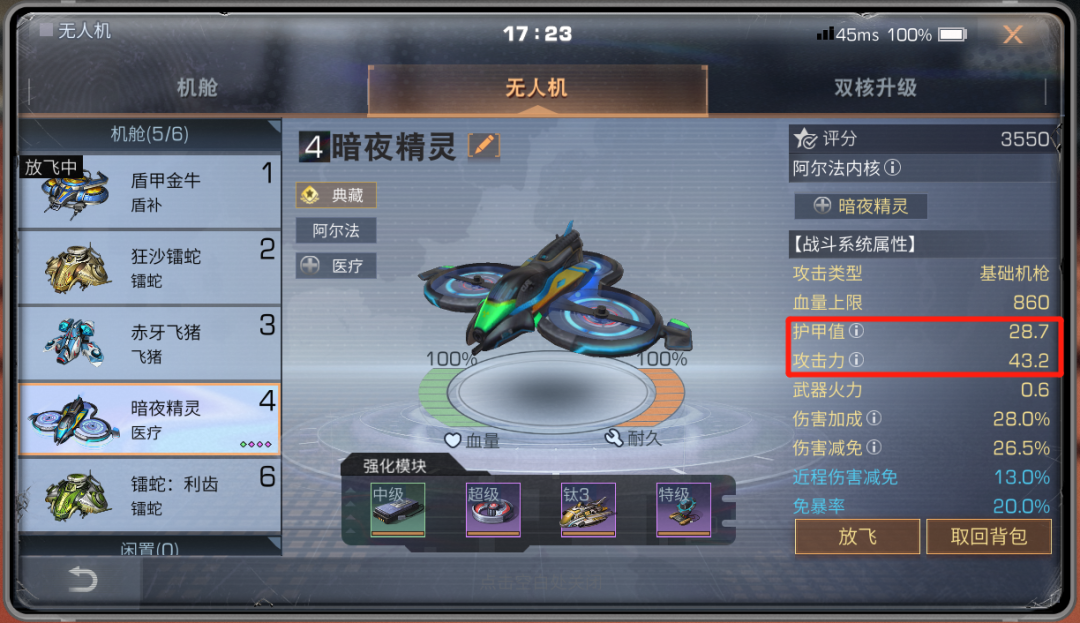Expand the 闲置(0) section
The height and width of the screenshot is (623, 1080).
(x=149, y=548)
